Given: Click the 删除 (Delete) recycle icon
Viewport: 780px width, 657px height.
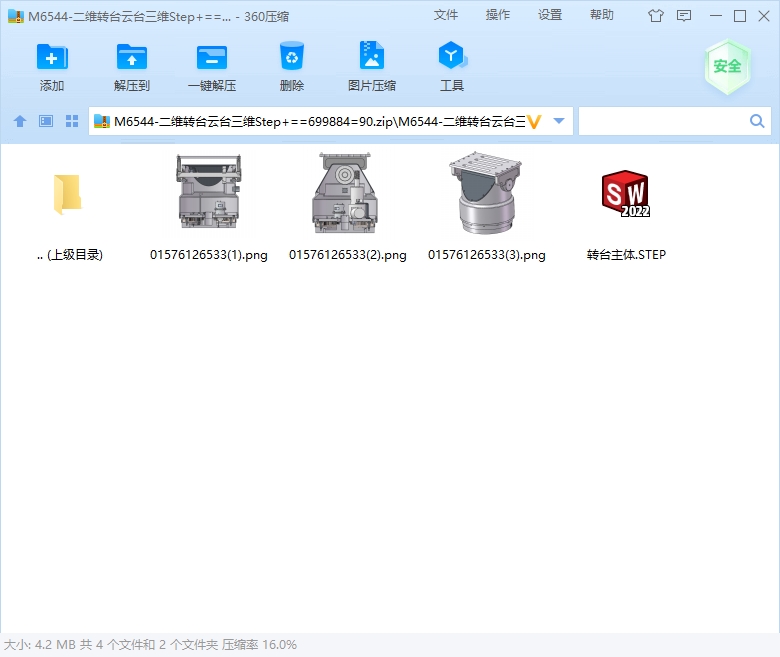Looking at the screenshot, I should 292,56.
